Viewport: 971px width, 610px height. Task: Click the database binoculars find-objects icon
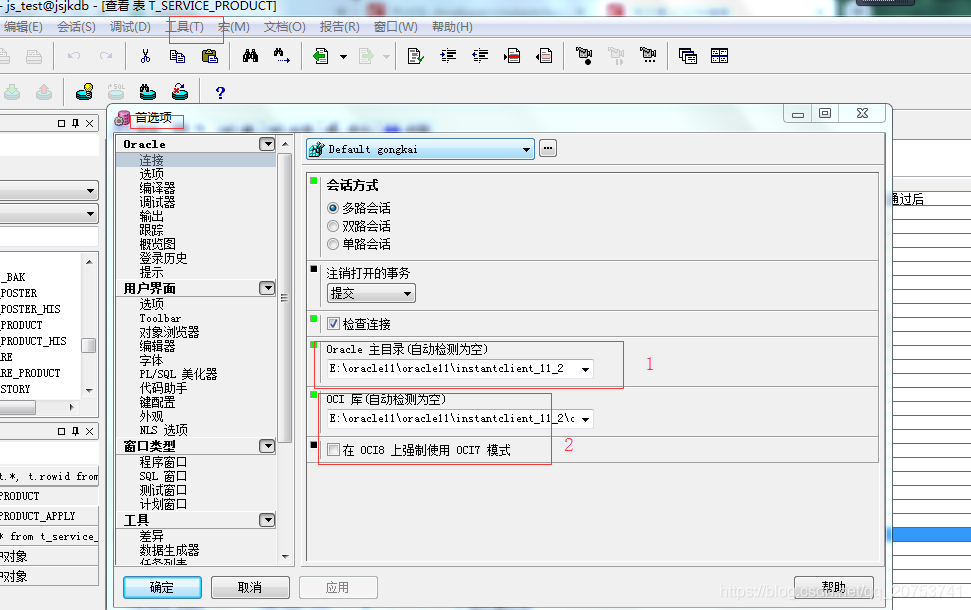(x=147, y=92)
